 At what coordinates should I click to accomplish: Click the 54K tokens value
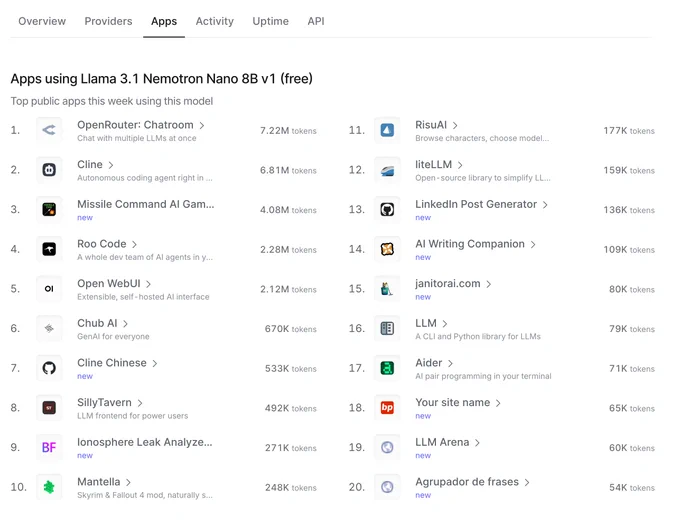tap(632, 488)
